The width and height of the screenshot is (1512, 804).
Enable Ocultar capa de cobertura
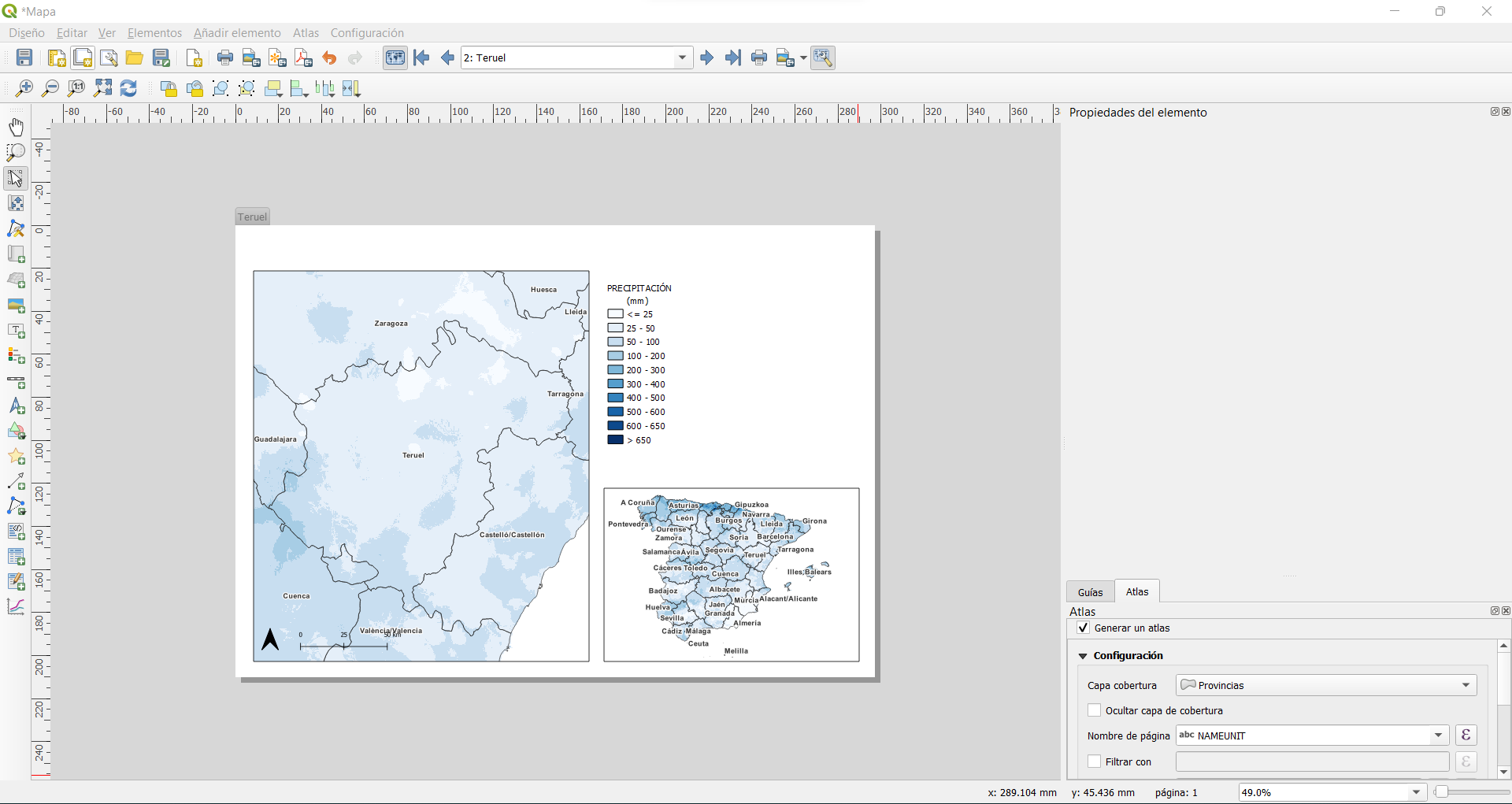click(1095, 710)
